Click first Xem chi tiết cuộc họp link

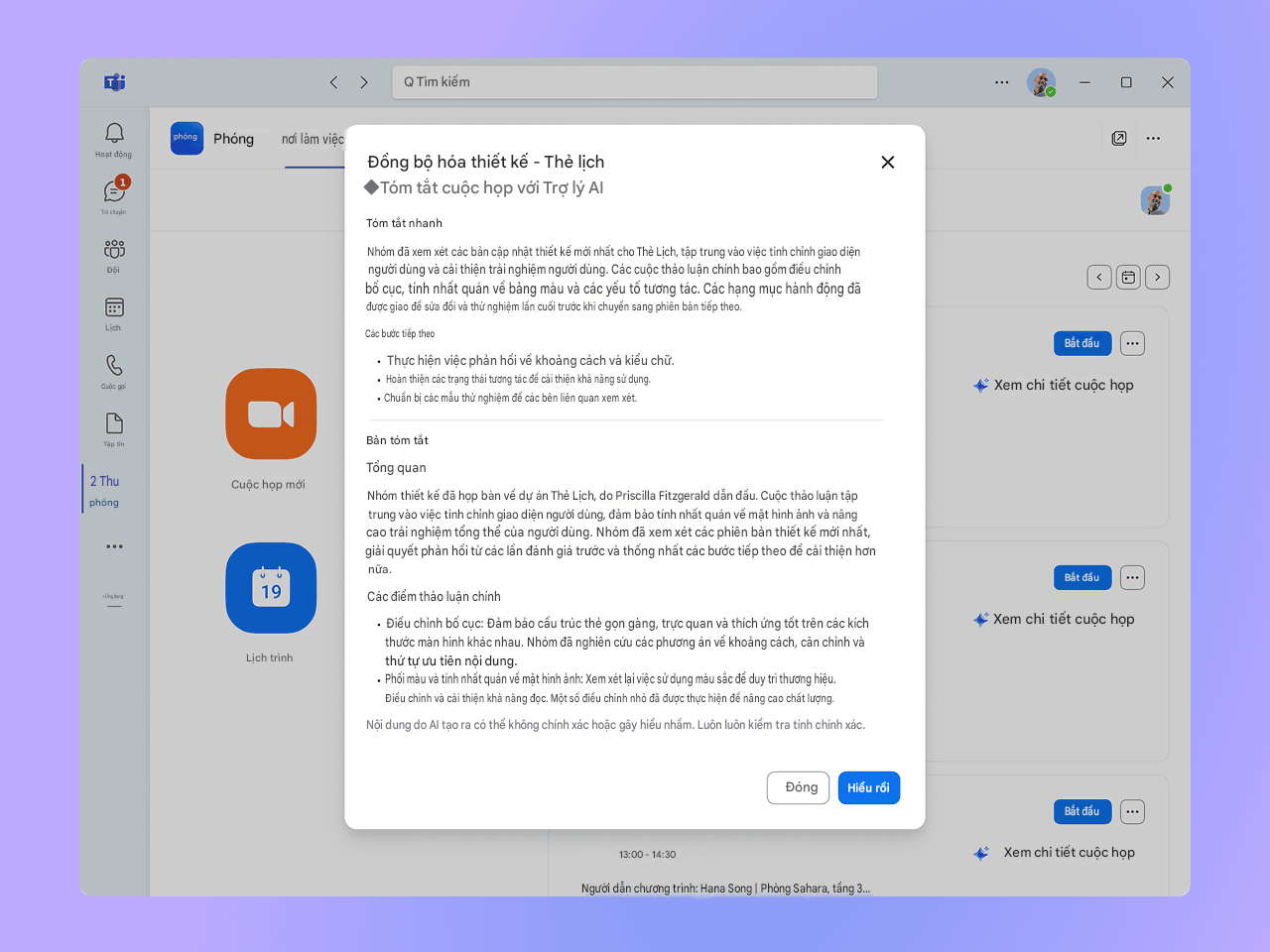1054,385
